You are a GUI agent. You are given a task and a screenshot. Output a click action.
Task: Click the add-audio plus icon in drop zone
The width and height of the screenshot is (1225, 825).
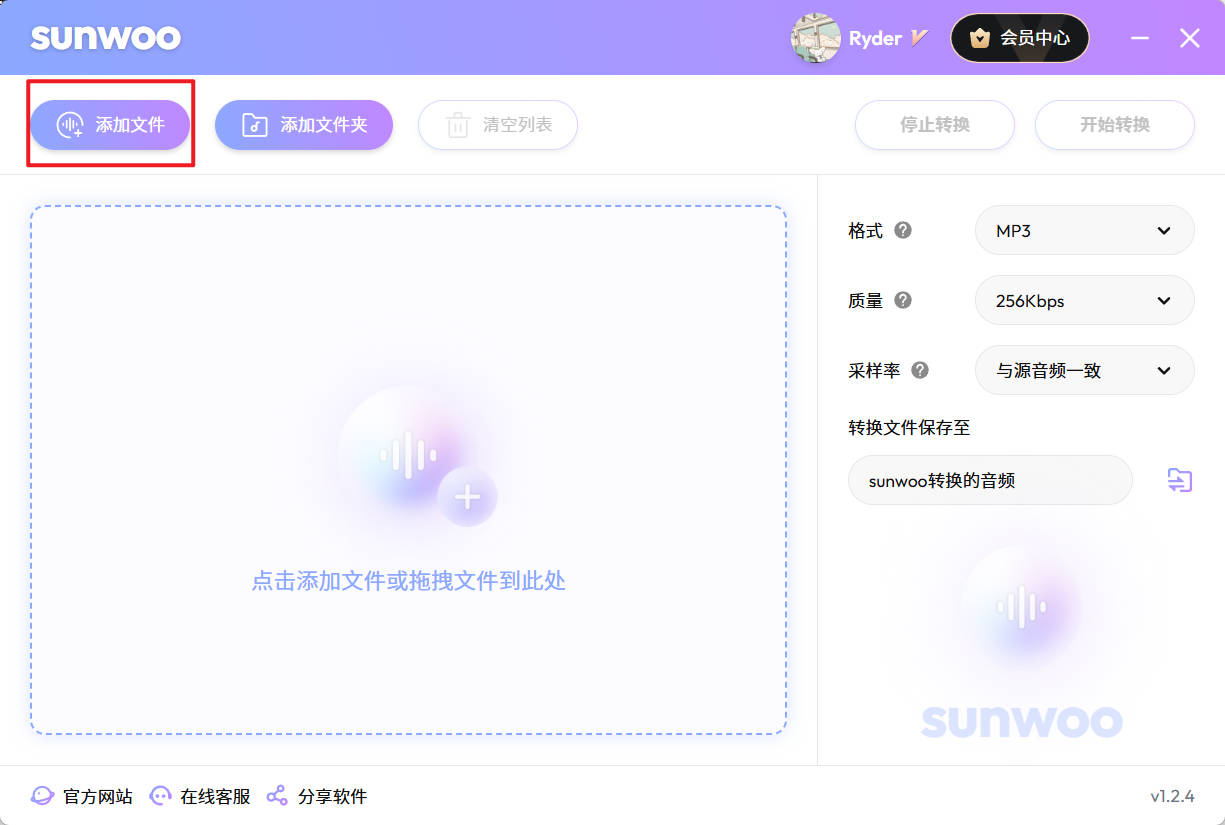click(x=468, y=497)
